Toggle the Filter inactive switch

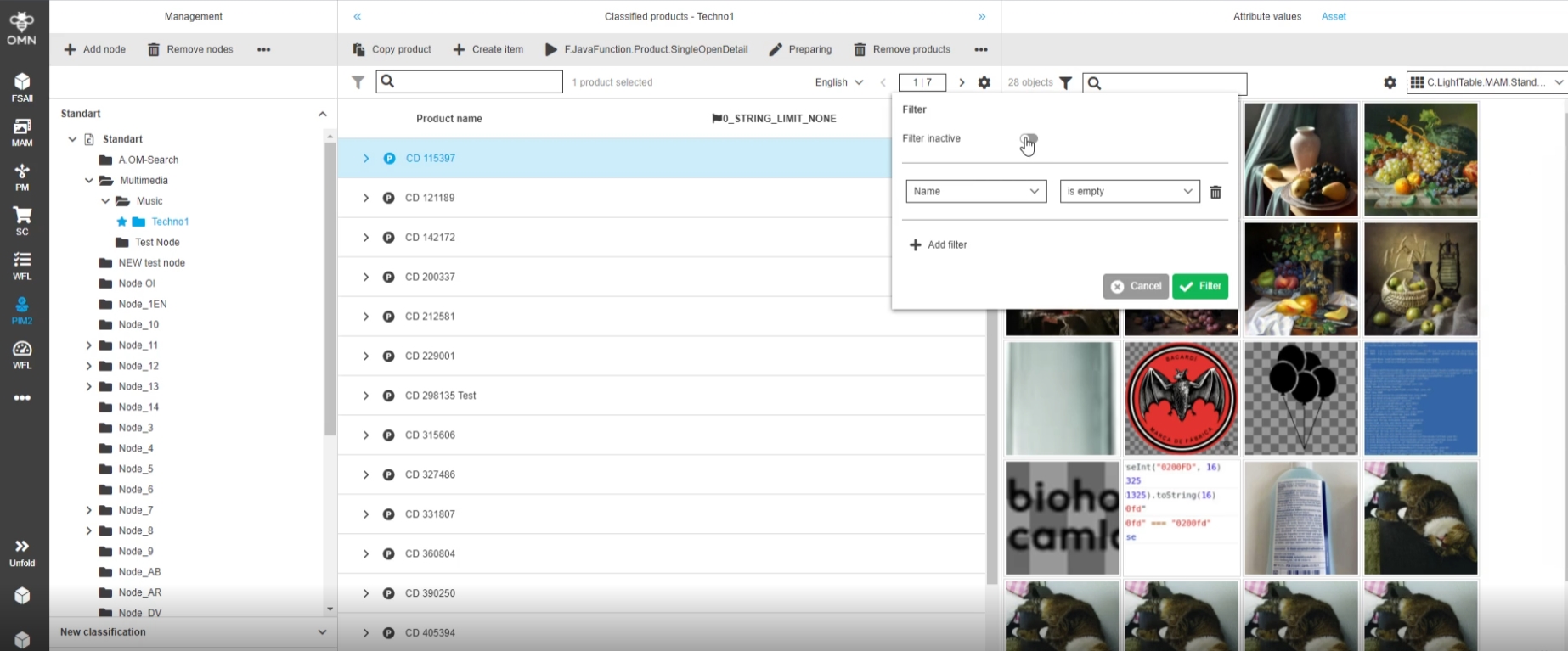[x=1029, y=138]
